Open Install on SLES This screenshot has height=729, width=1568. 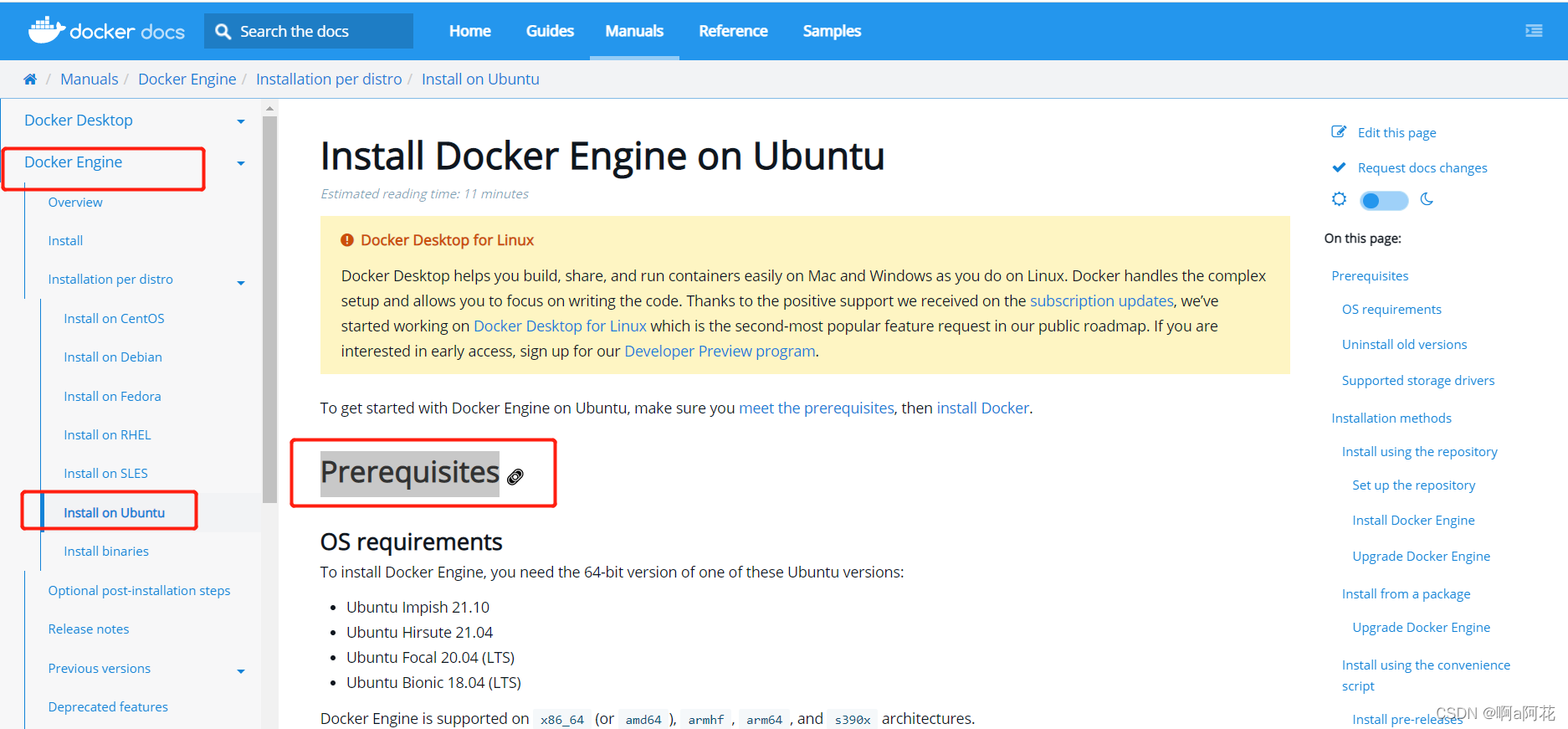click(105, 474)
